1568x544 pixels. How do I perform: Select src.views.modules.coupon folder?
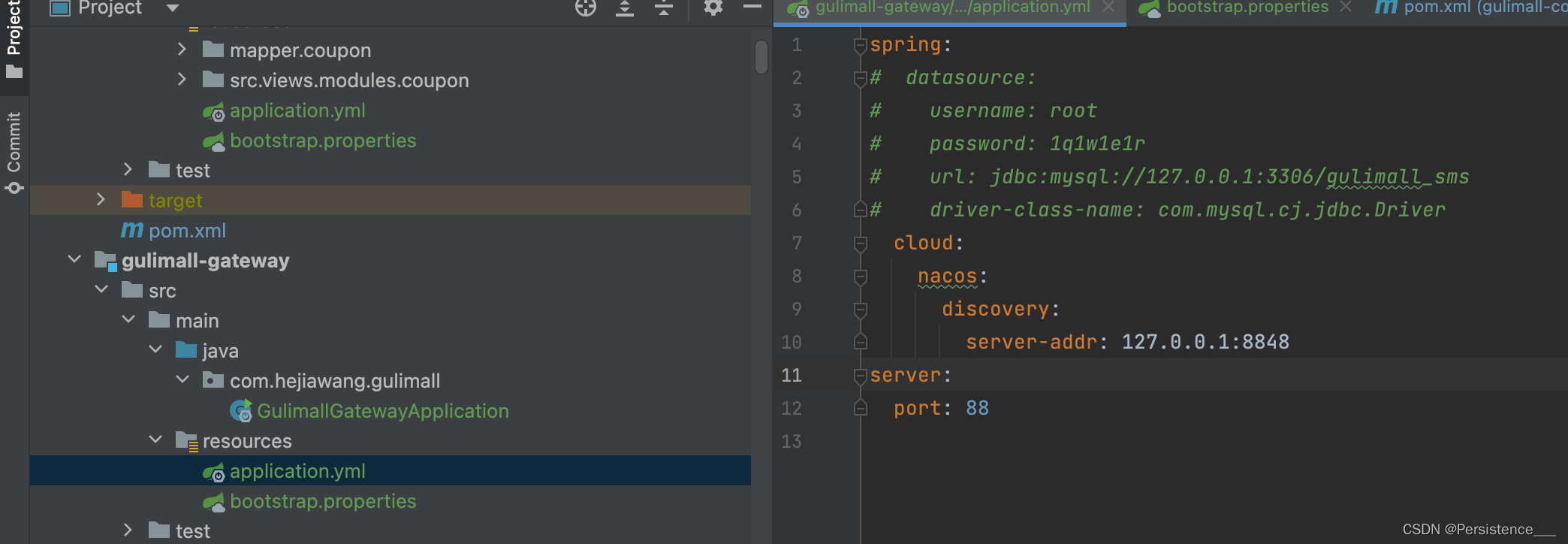click(349, 80)
